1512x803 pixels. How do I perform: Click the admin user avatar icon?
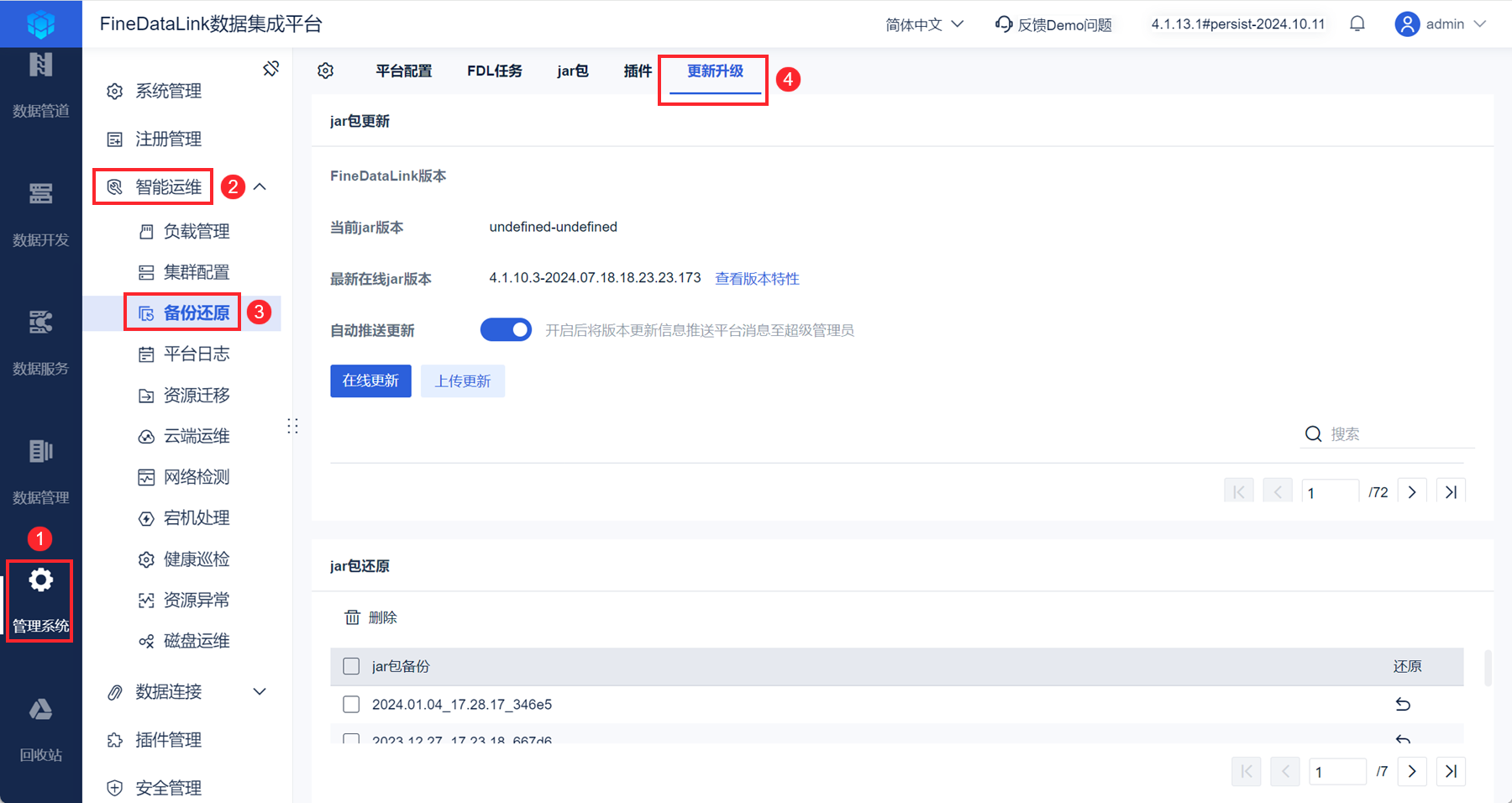coord(1407,24)
